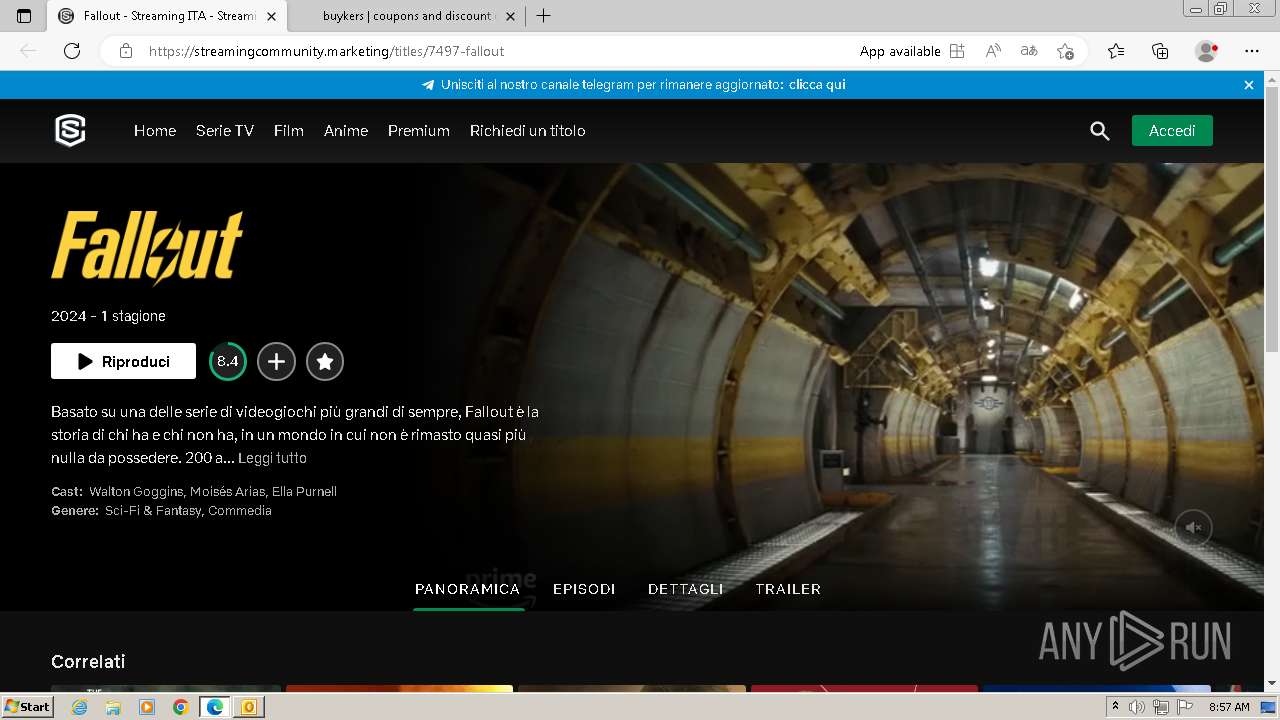1280x720 pixels.
Task: Click the Sci-Fi & Fantasy genre
Action: click(153, 511)
